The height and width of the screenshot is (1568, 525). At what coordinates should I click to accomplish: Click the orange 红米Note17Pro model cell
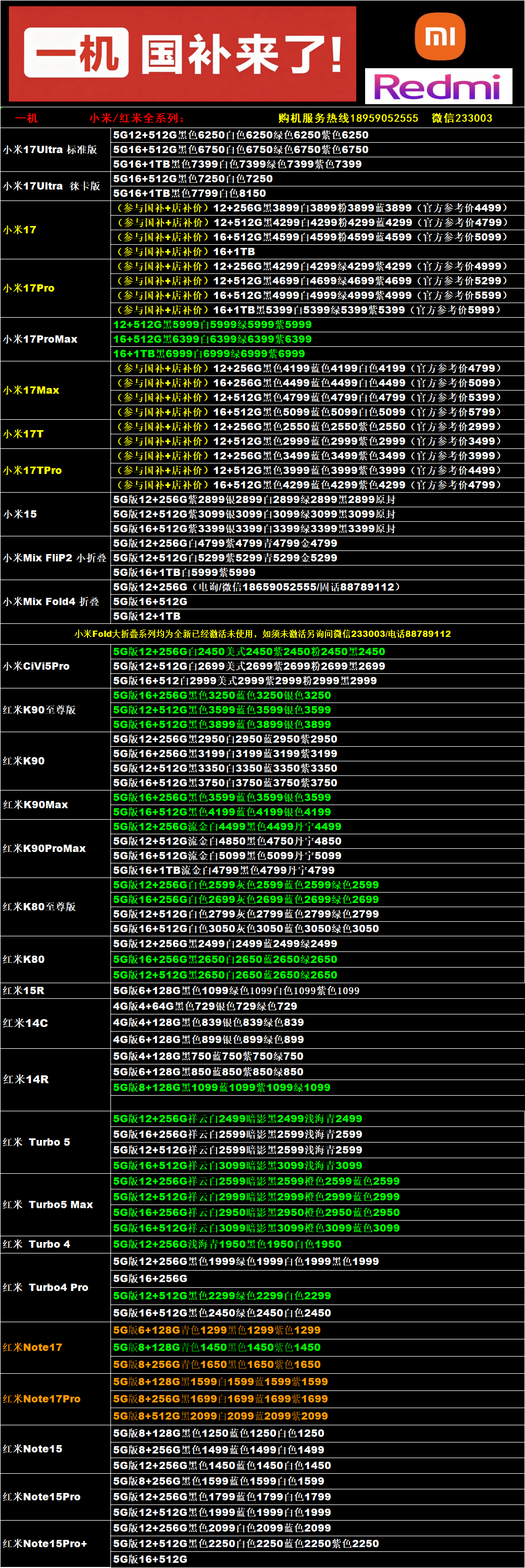(x=55, y=1400)
